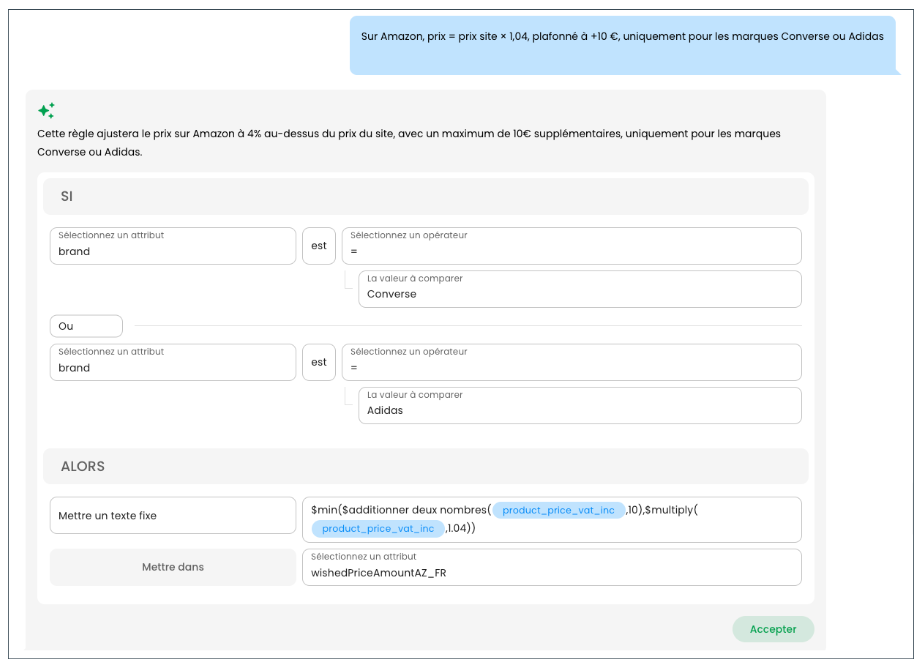This screenshot has width=919, height=664.
Task: Open the wishedPriceAmountAZ_FR attribute selector
Action: pyautogui.click(x=551, y=567)
